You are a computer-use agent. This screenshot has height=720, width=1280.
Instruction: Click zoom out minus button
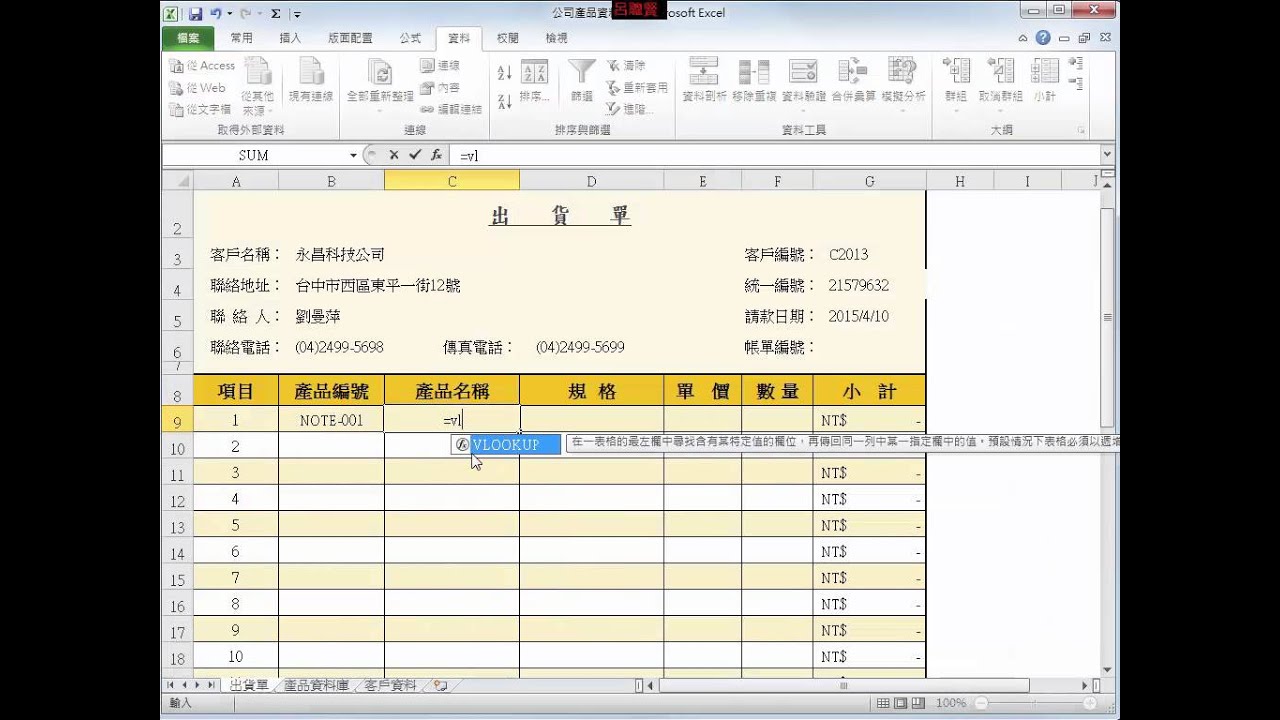pyautogui.click(x=982, y=703)
